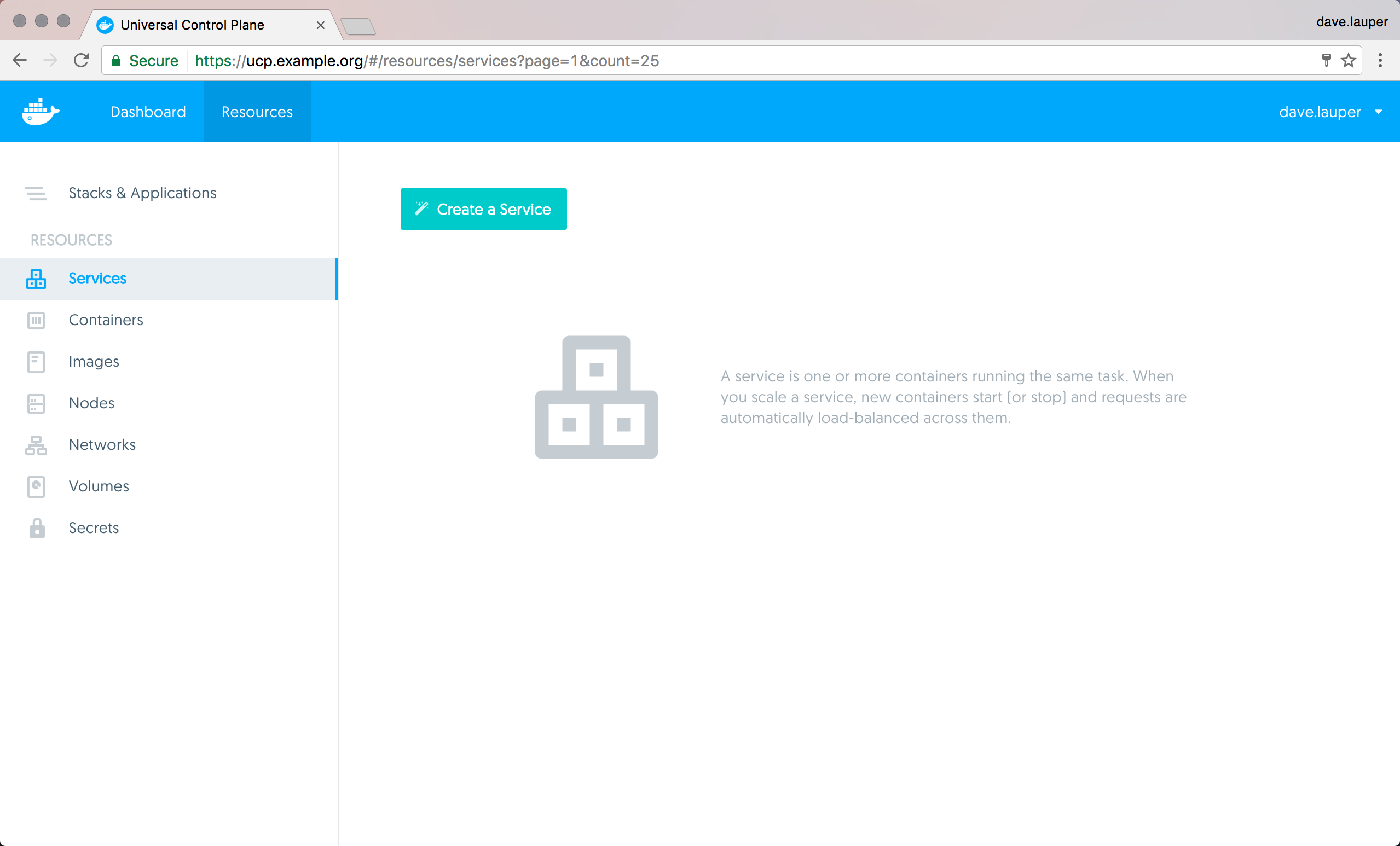Image resolution: width=1400 pixels, height=846 pixels.
Task: Click the Images sidebar icon
Action: (36, 362)
